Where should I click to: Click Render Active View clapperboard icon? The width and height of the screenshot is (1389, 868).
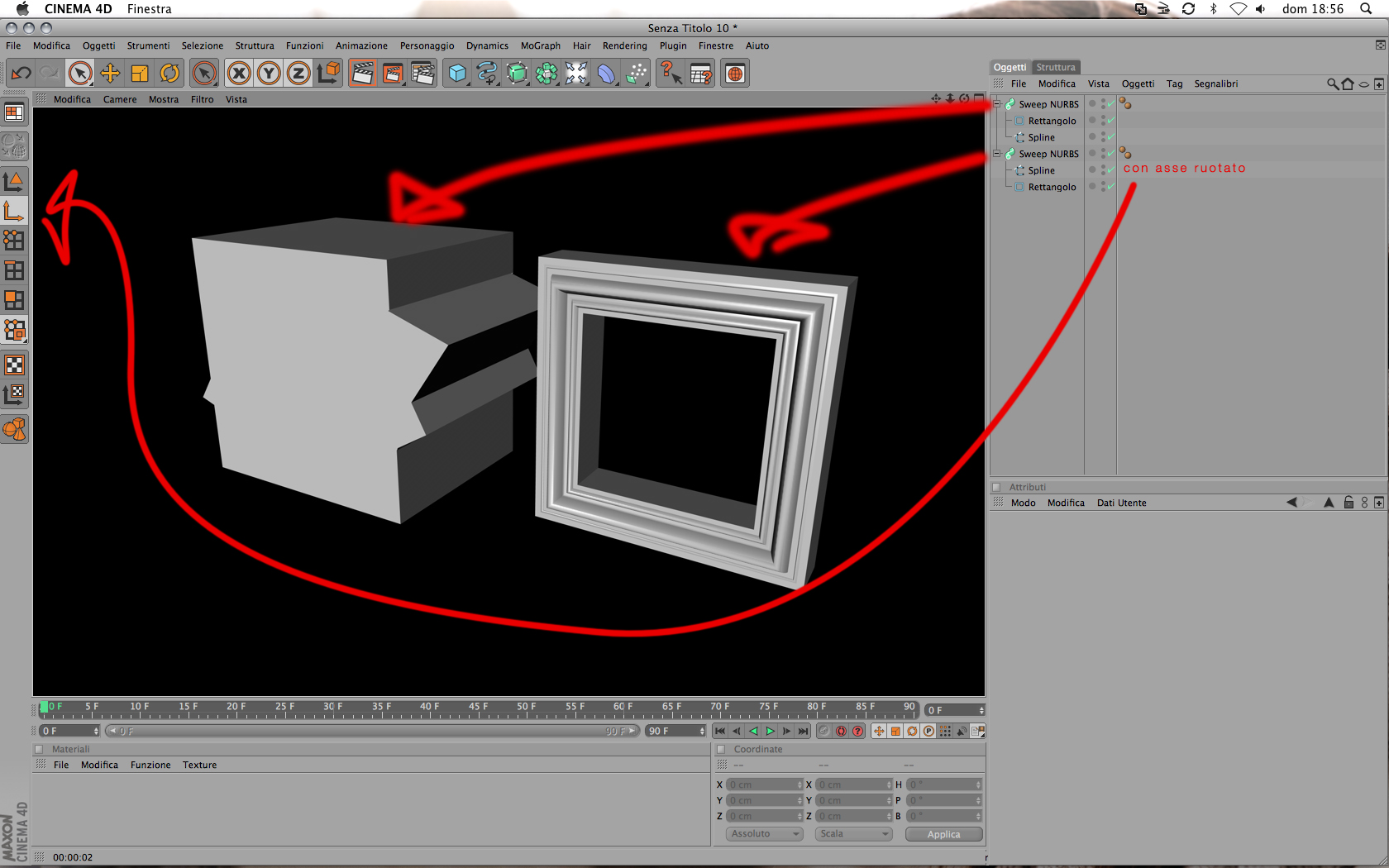pyautogui.click(x=362, y=74)
